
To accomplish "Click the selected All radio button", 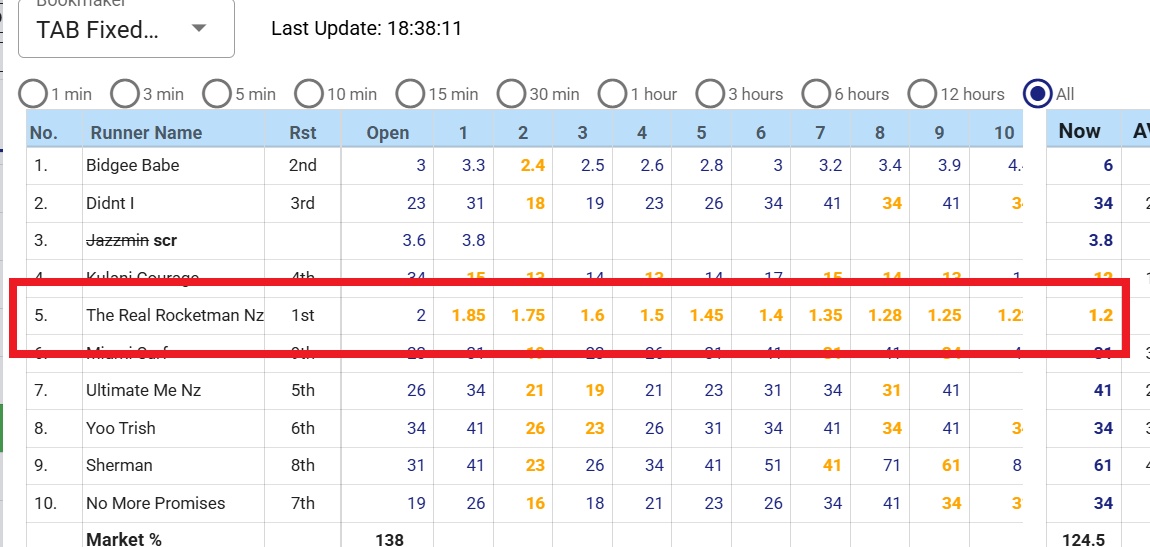I will click(1038, 94).
